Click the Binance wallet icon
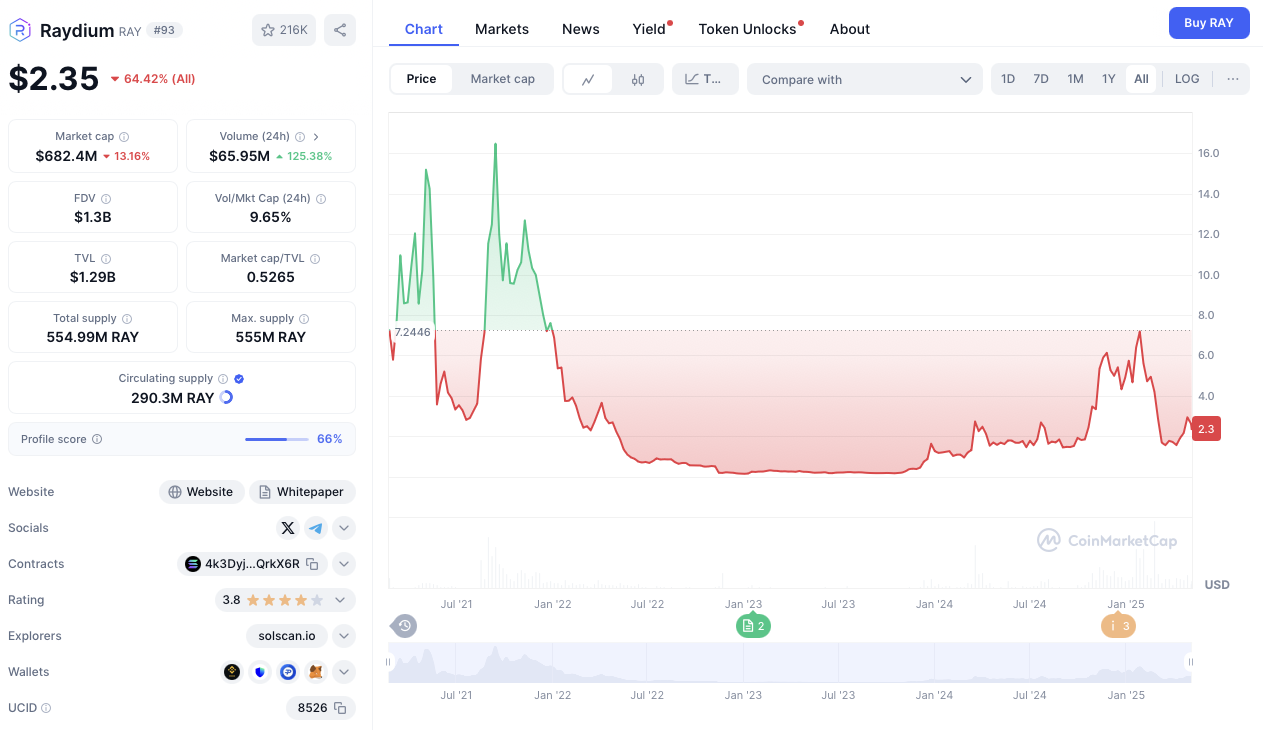Viewport: 1263px width, 730px height. [x=232, y=672]
